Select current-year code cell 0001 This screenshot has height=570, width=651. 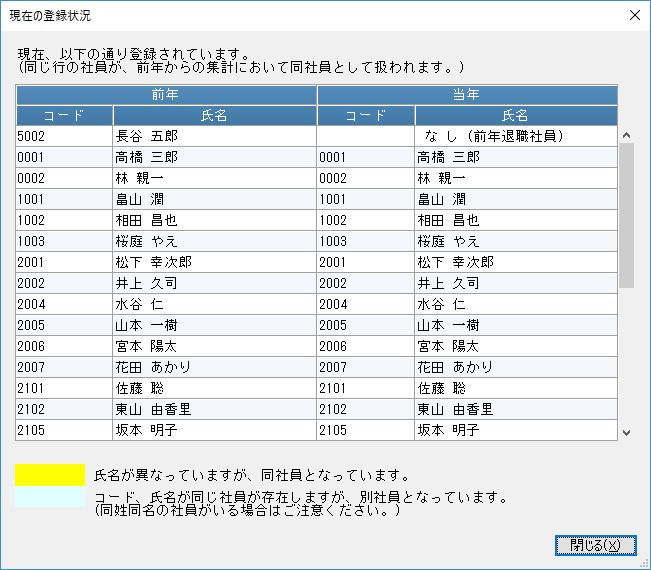click(x=366, y=157)
